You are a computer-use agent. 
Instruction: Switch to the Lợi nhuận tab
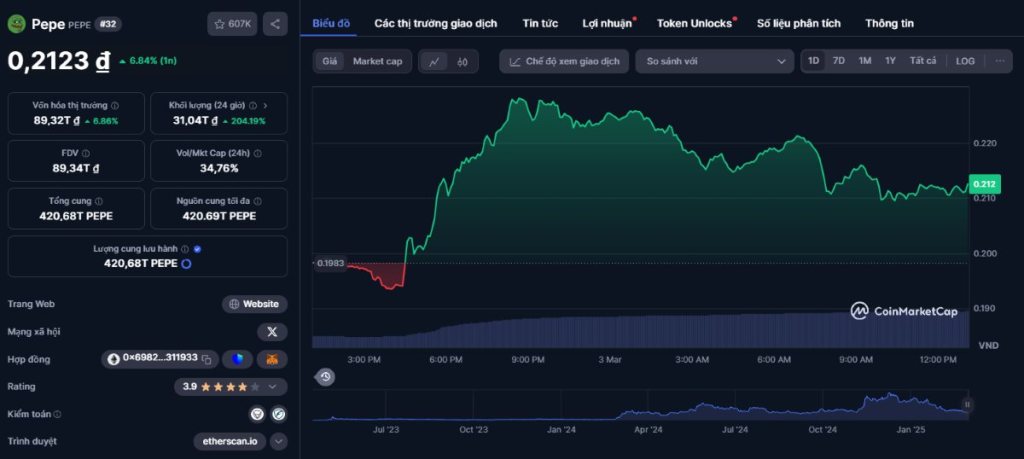(607, 24)
